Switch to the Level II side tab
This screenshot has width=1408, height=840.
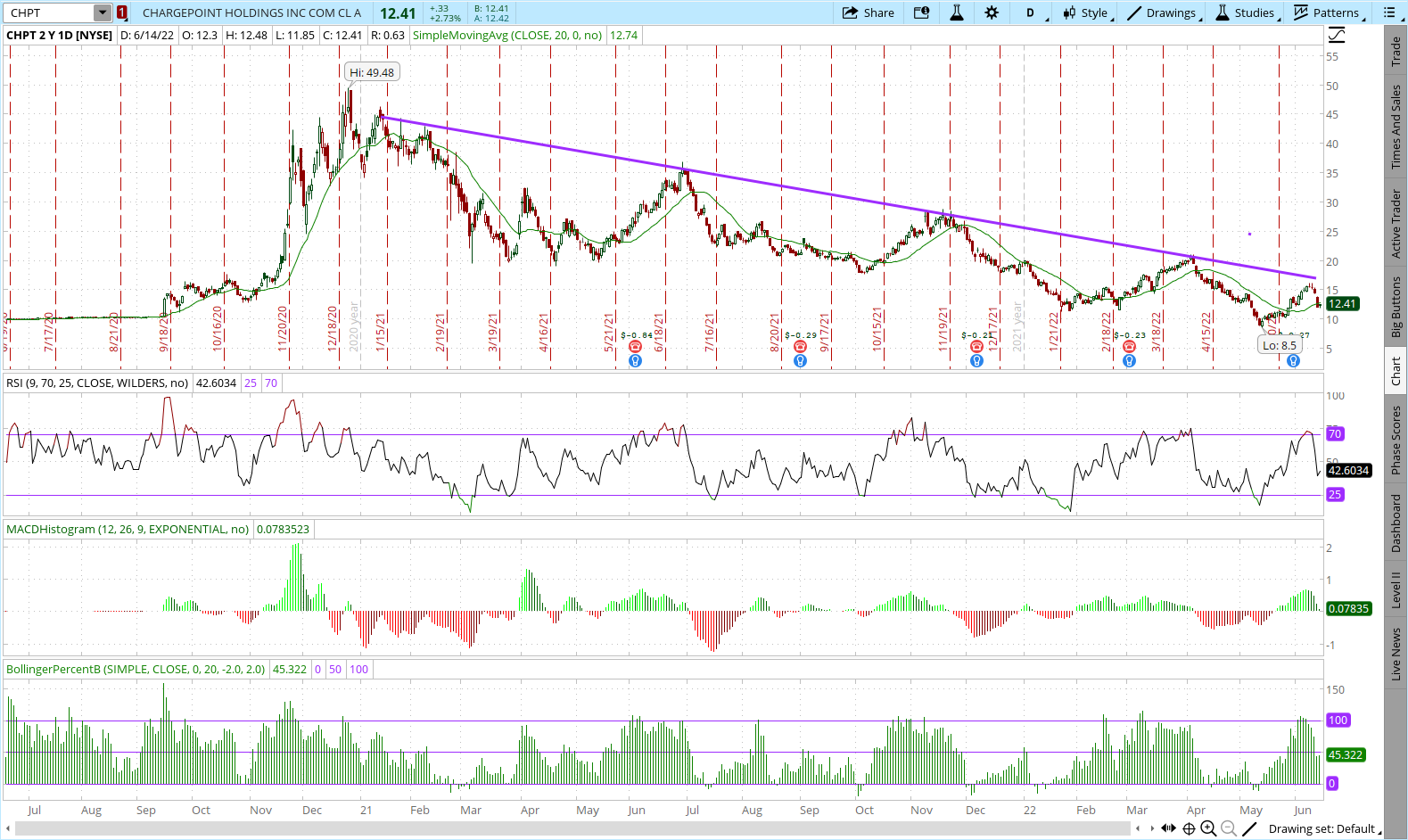click(1396, 590)
